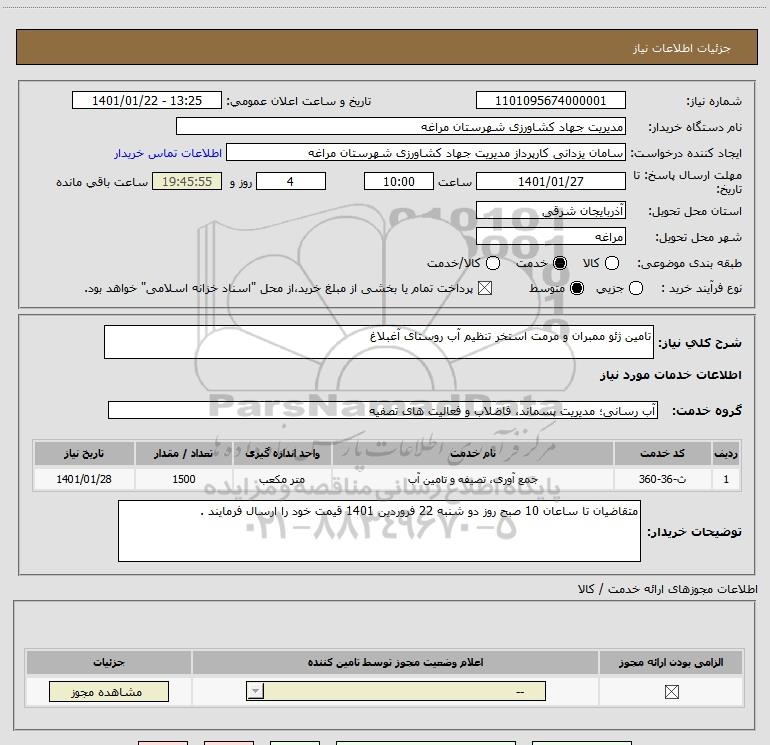Viewport: 770px width, 745px height.
Task: Select the جزیی purchase type radio
Action: pyautogui.click(x=636, y=288)
